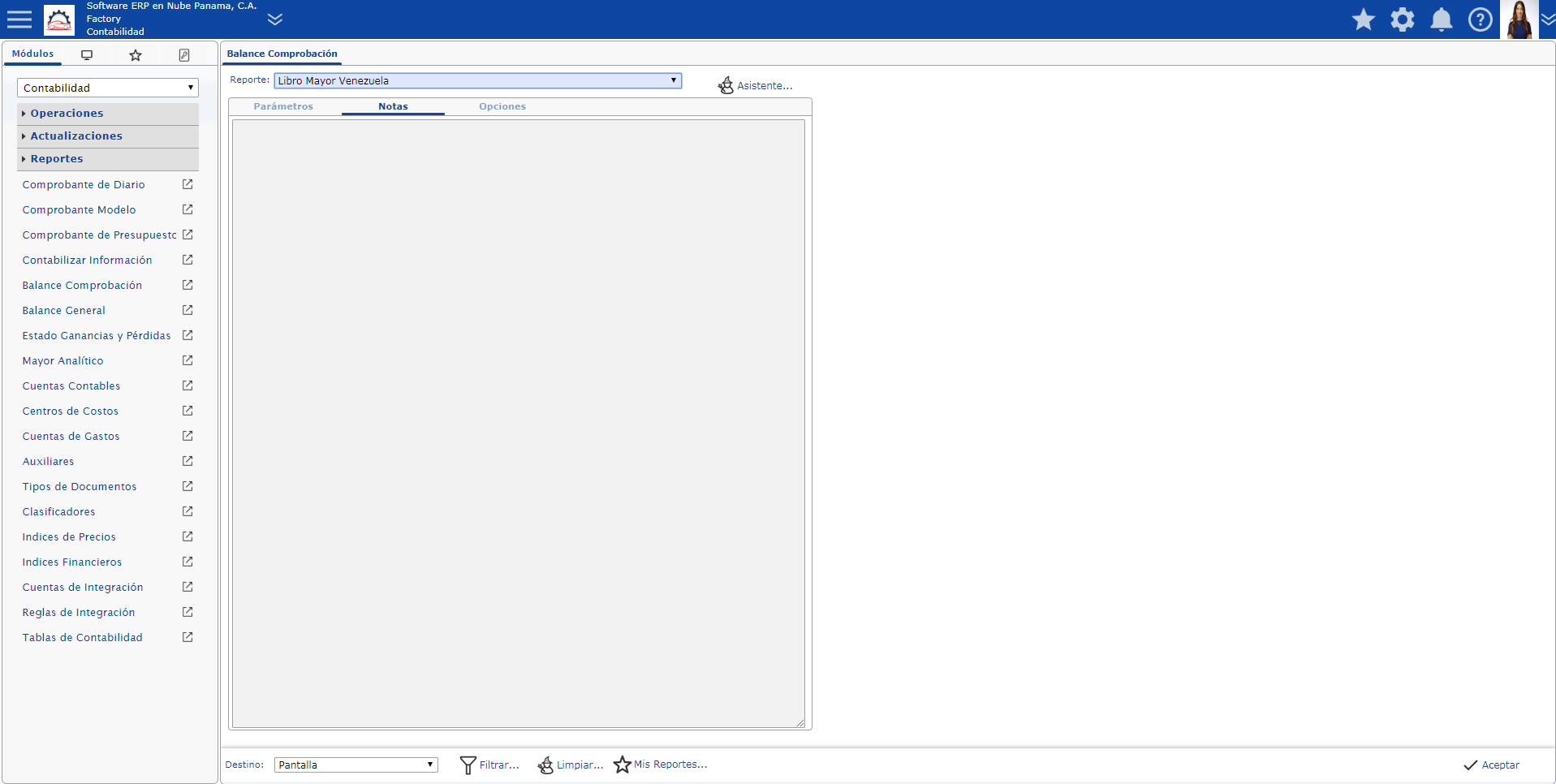Open Estado Ganancias y Pérdidas external icon
Viewport: 1556px width, 784px height.
tap(187, 335)
